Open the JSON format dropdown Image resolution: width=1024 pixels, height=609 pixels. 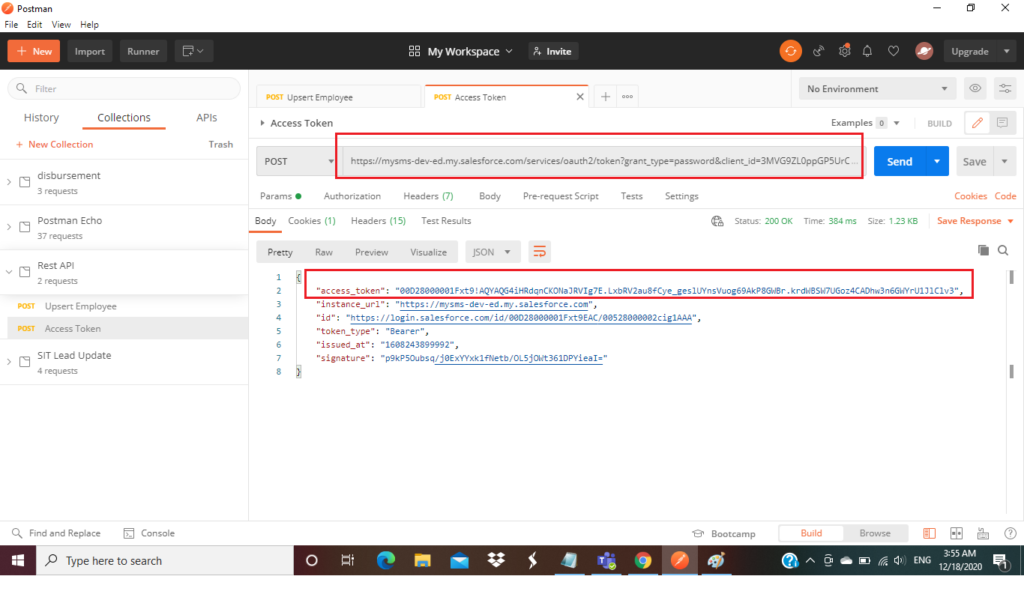tap(492, 252)
